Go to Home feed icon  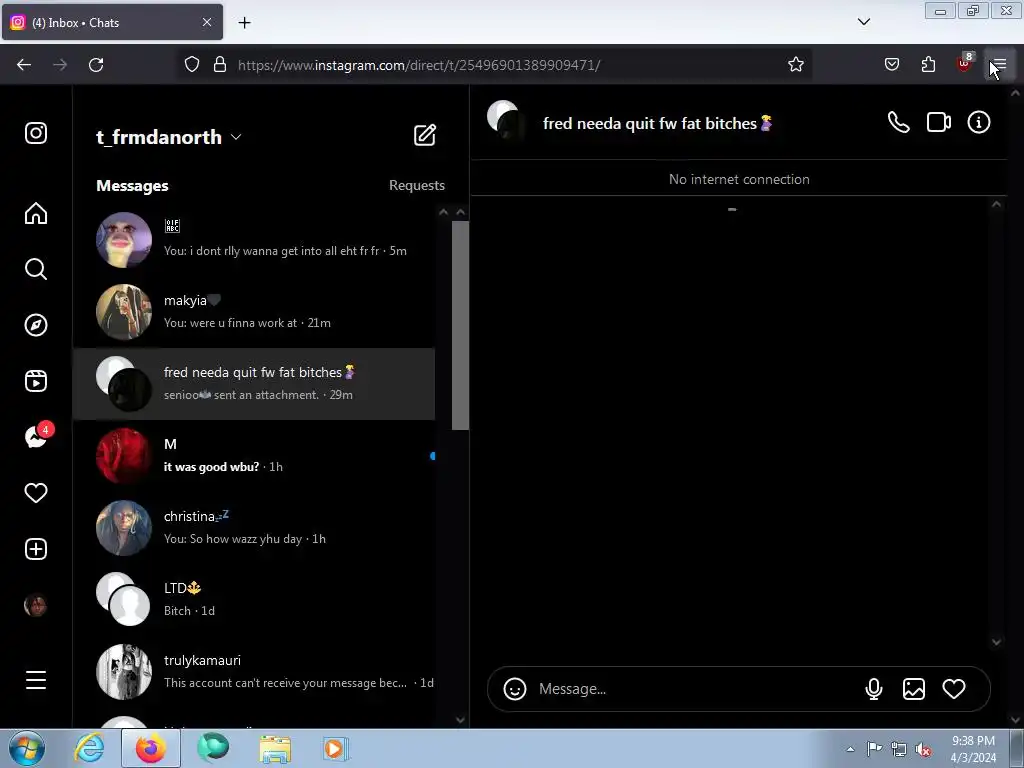(x=36, y=214)
